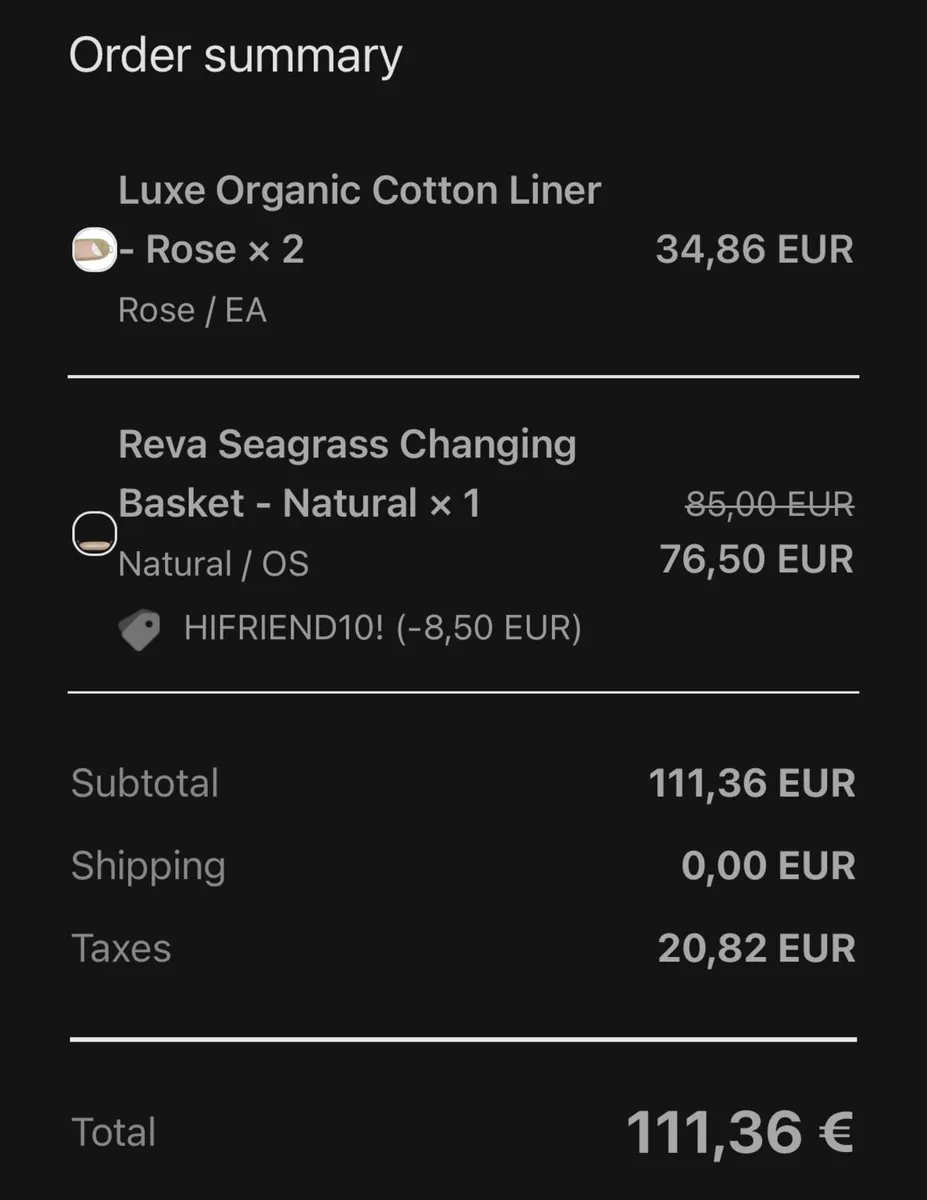Click the Natural / OS variant text
This screenshot has width=927, height=1200.
click(213, 565)
